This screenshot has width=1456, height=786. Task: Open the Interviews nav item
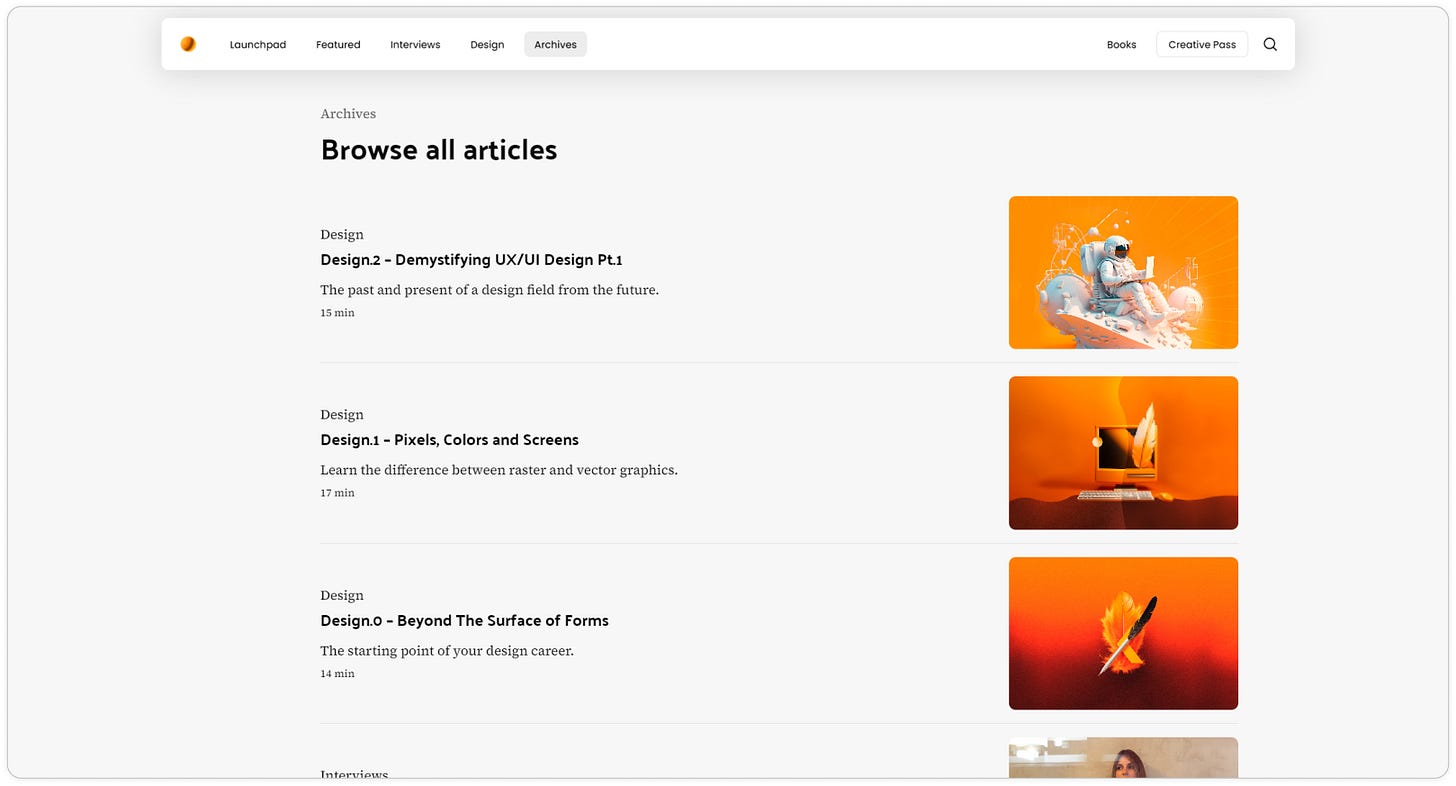coord(415,44)
